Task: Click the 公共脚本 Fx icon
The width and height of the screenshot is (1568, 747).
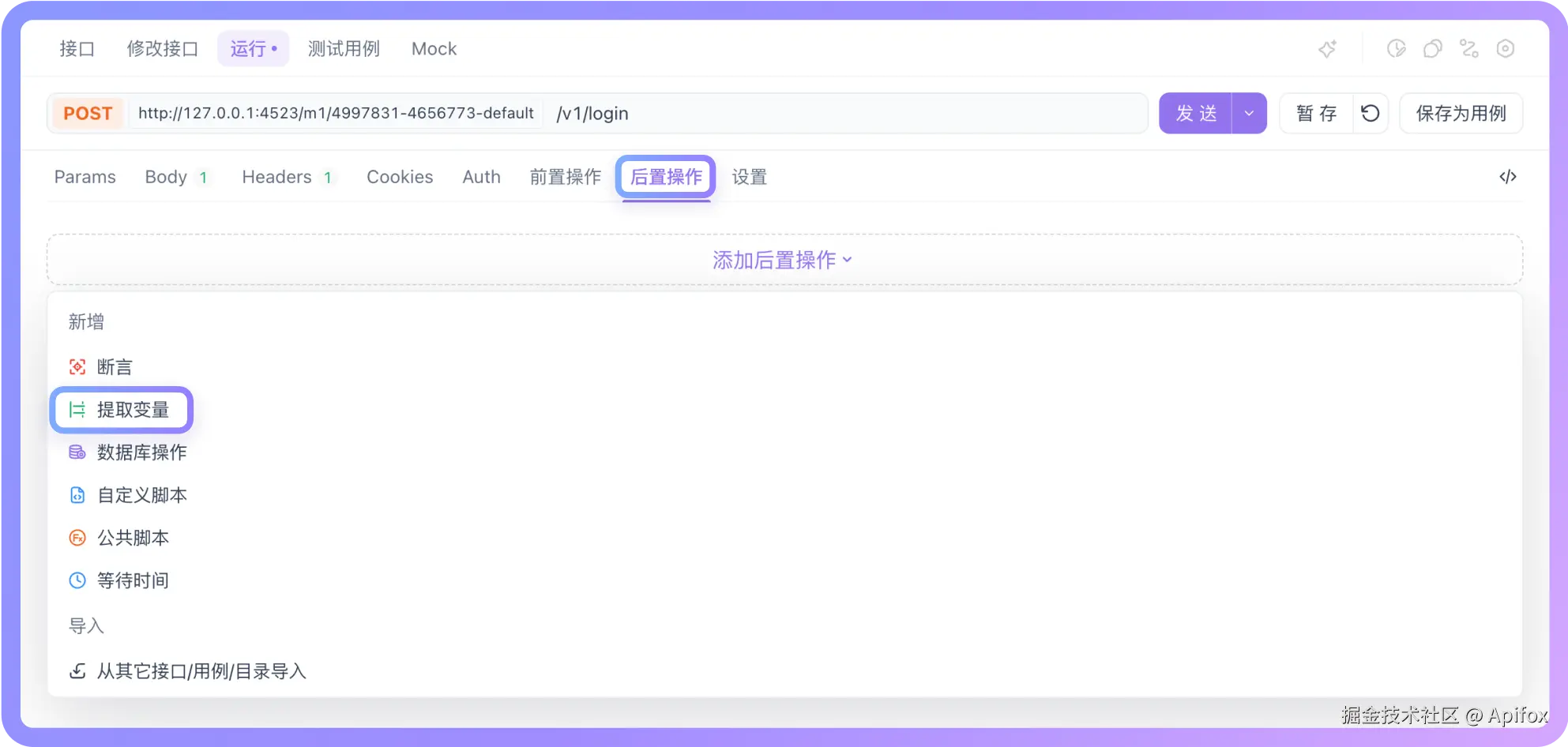Action: click(x=77, y=538)
